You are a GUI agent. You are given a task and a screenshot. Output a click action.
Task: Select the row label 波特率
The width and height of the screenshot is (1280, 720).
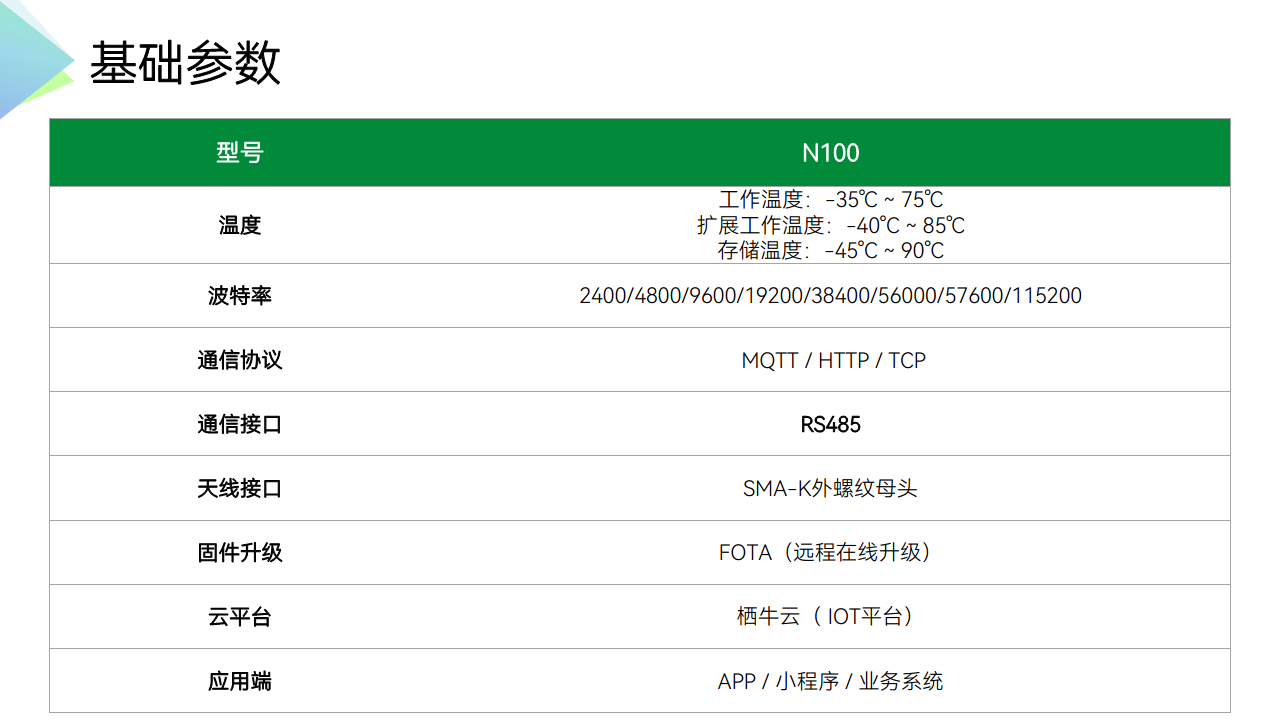pyautogui.click(x=240, y=296)
